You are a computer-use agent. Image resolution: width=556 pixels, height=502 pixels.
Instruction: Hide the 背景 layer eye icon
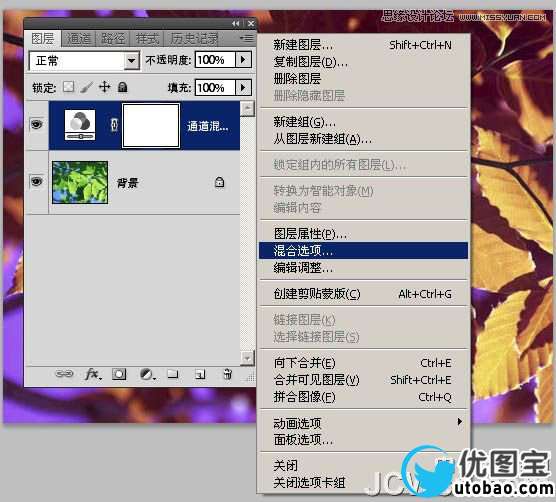37,181
